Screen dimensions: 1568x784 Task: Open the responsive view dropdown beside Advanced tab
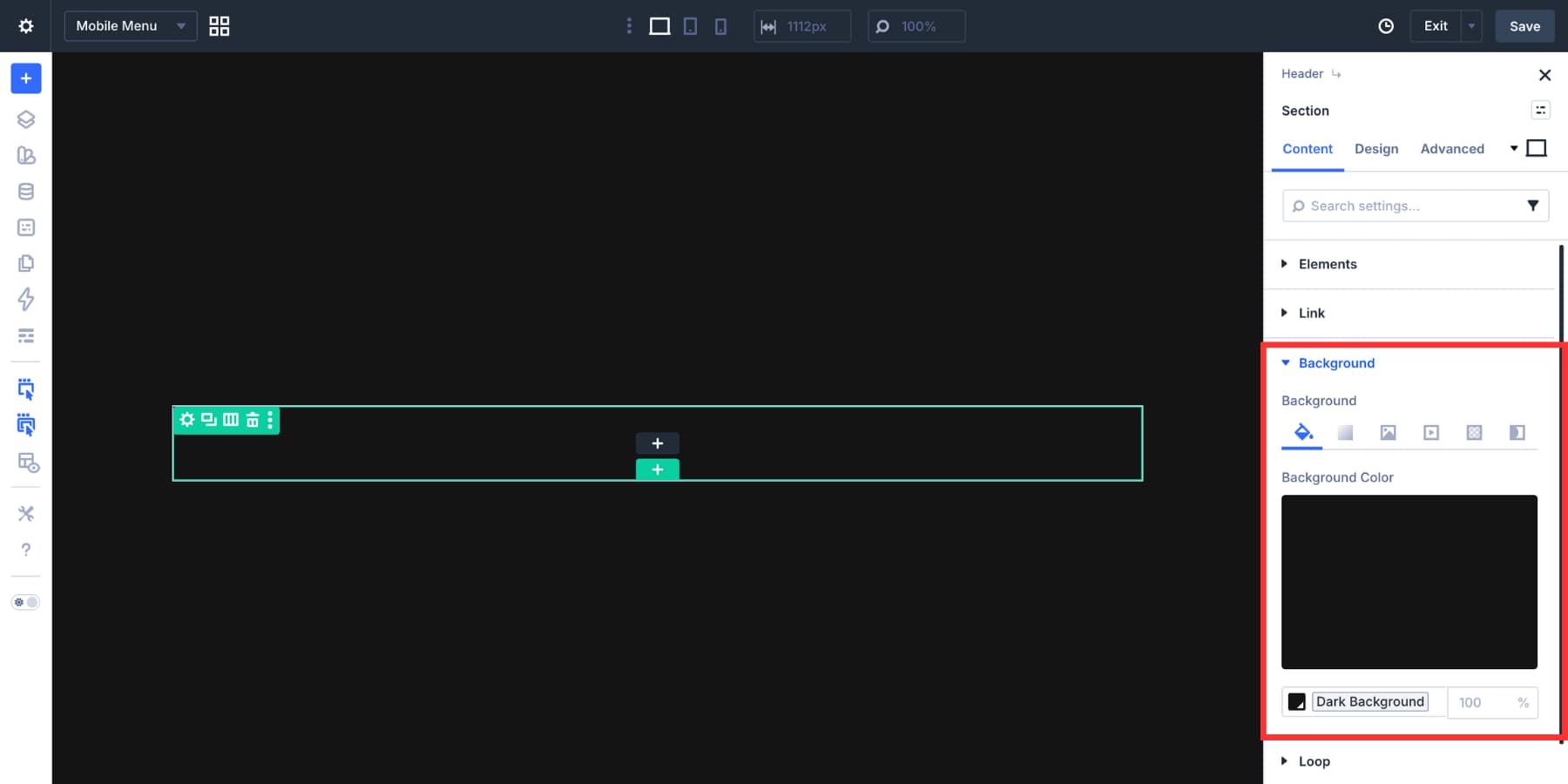1529,148
